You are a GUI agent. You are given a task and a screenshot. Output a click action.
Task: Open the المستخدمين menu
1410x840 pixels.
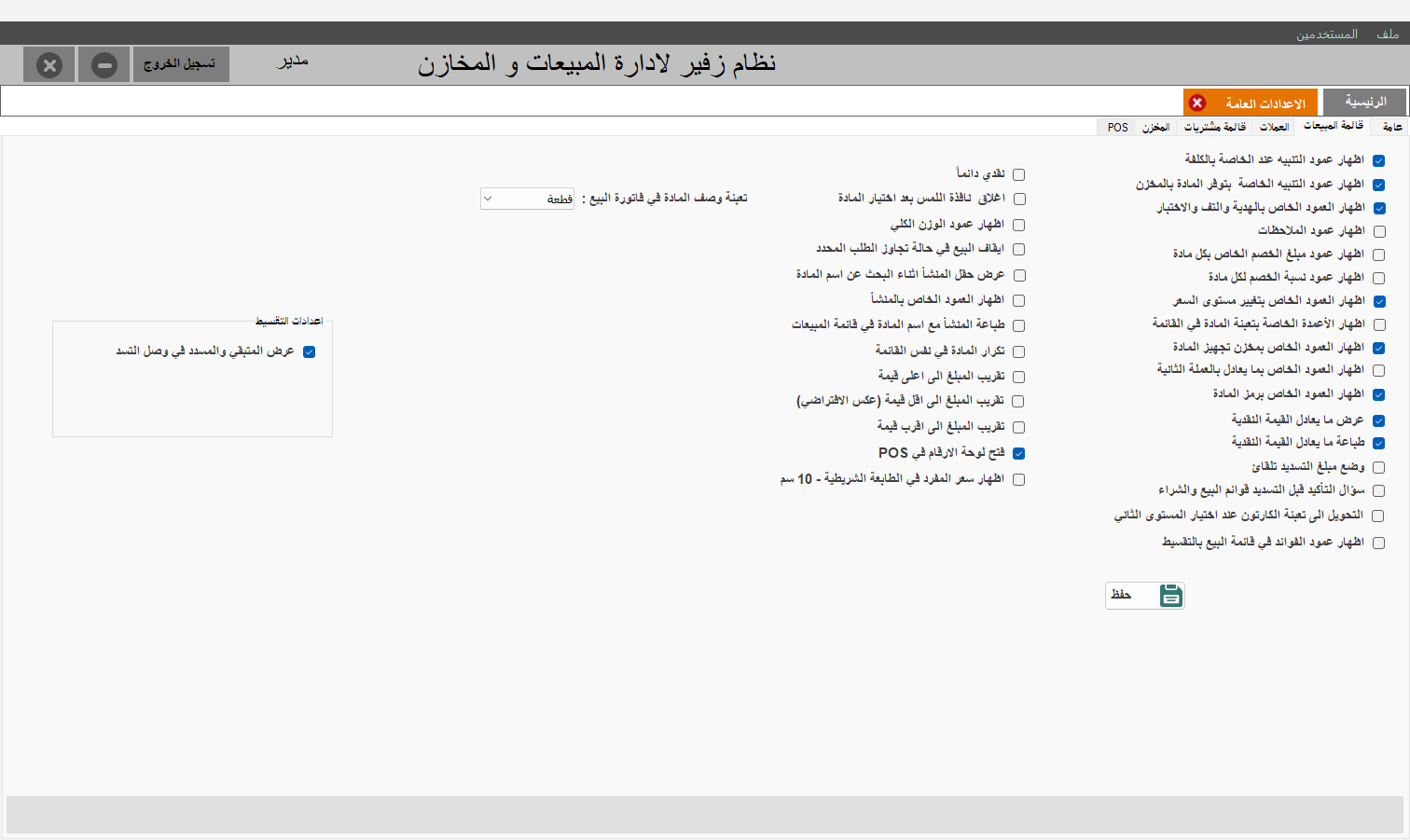(1326, 34)
